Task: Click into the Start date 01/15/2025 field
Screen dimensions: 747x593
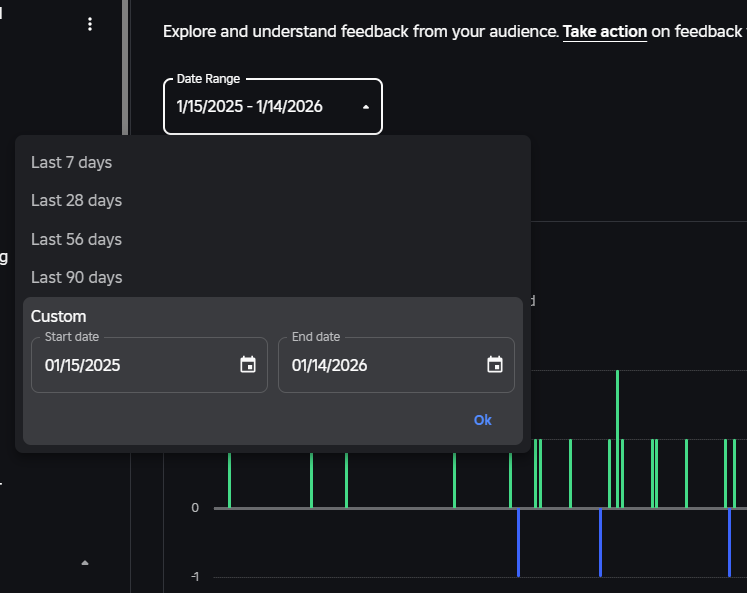Action: coord(149,365)
